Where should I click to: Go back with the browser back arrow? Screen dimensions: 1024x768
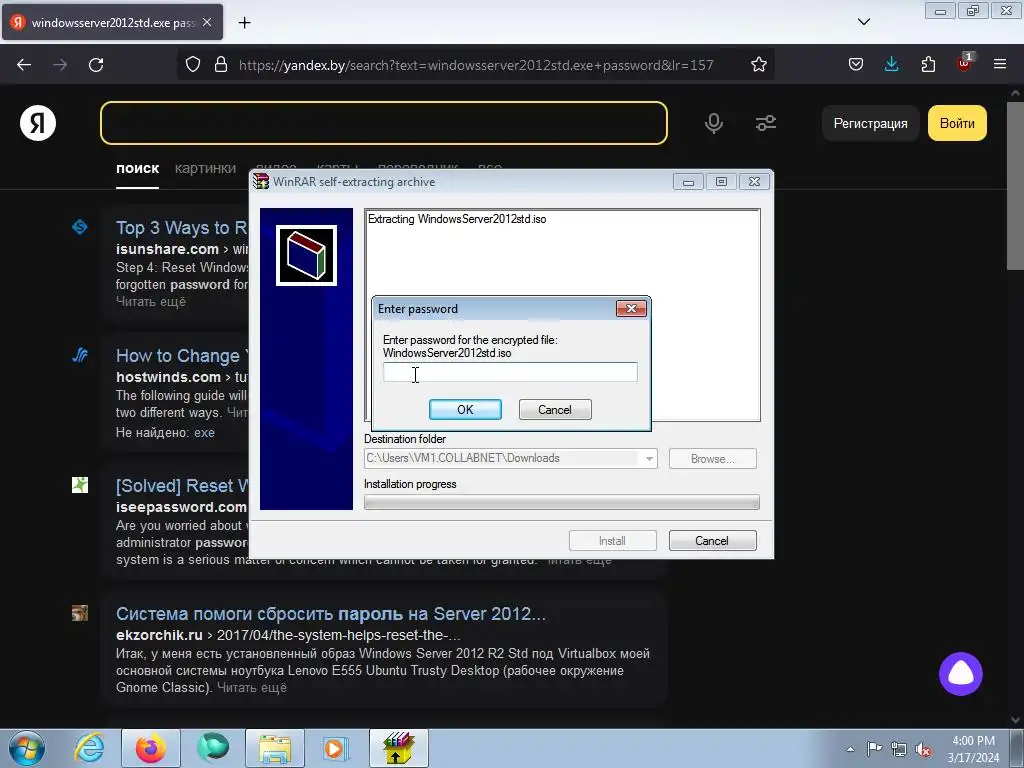[x=24, y=65]
